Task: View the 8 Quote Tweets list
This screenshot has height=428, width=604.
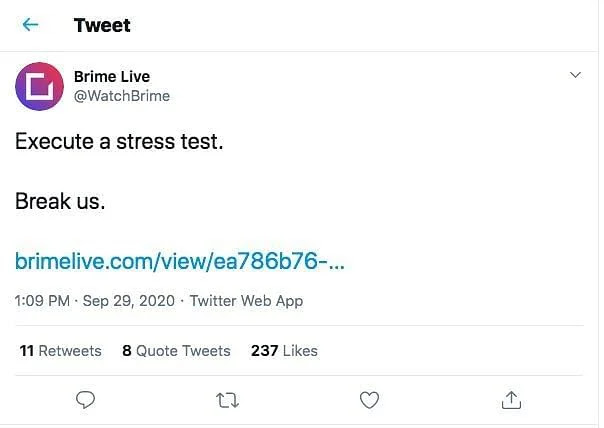Action: click(176, 351)
